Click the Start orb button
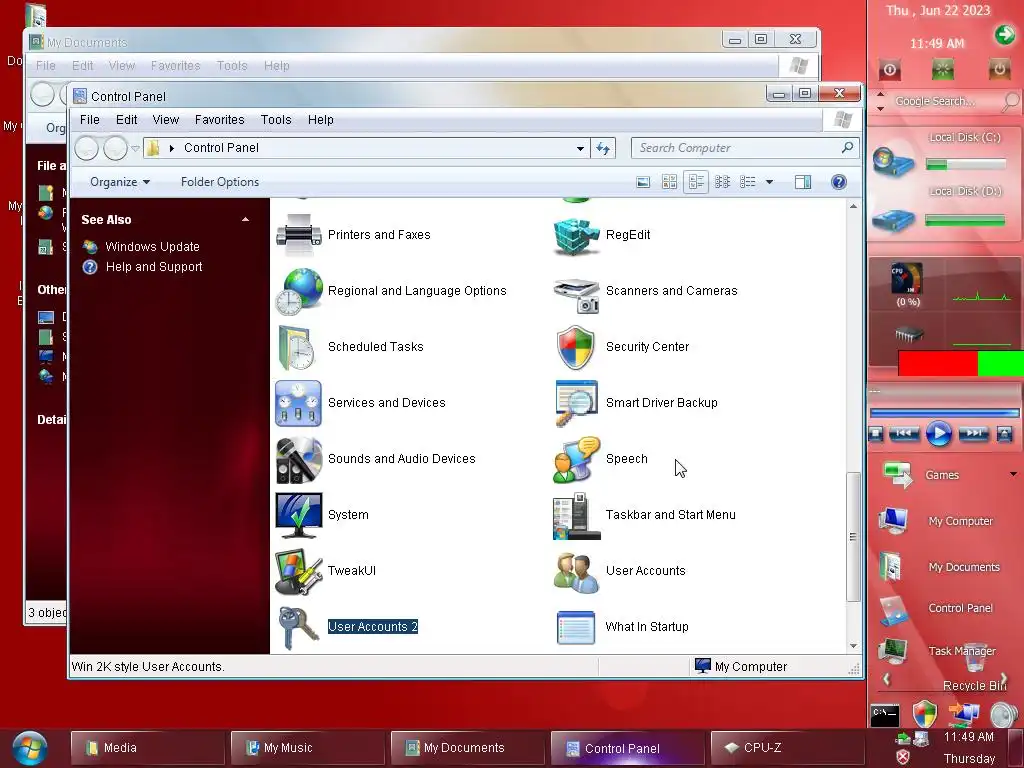 [x=29, y=748]
